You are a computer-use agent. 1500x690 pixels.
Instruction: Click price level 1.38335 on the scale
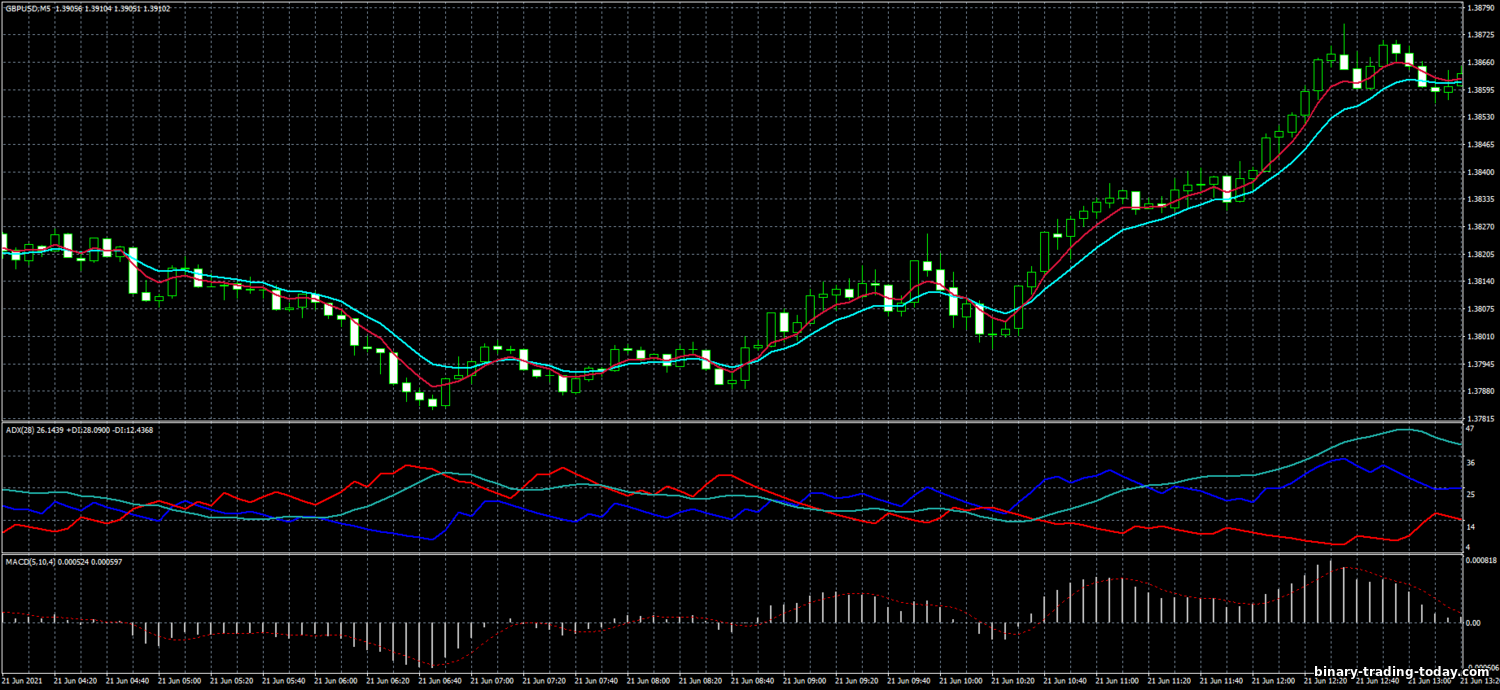coord(1480,199)
